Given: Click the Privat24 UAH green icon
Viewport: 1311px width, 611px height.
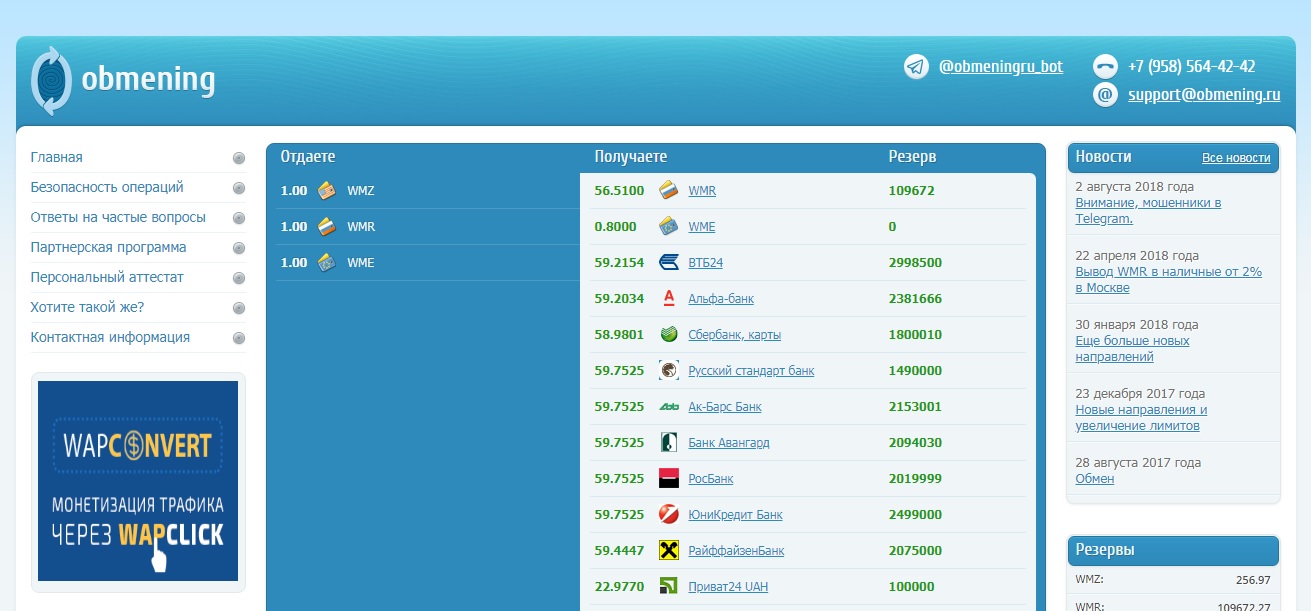Looking at the screenshot, I should click(669, 587).
